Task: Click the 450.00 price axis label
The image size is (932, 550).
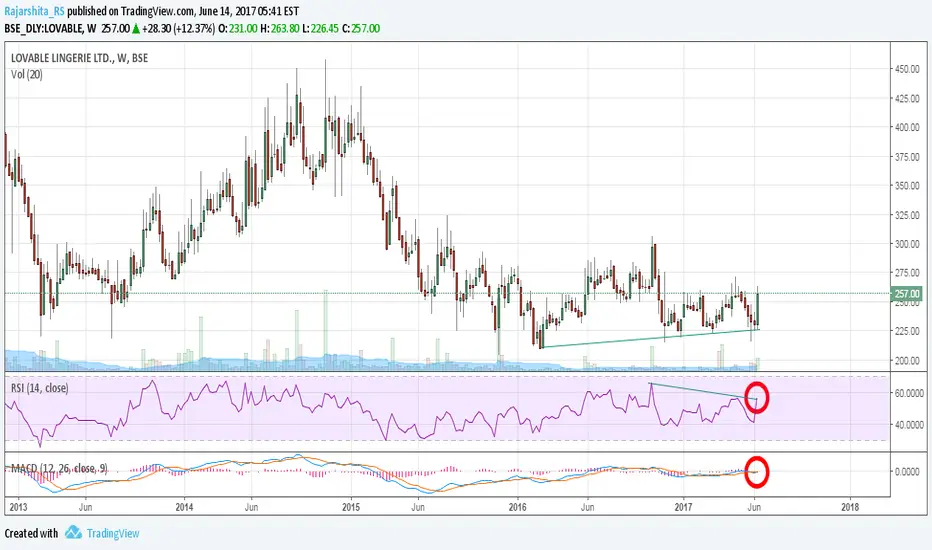Action: pos(908,69)
